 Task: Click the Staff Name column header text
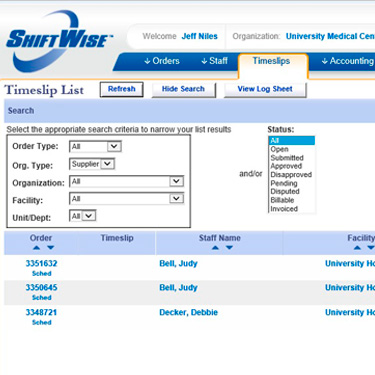pyautogui.click(x=220, y=238)
